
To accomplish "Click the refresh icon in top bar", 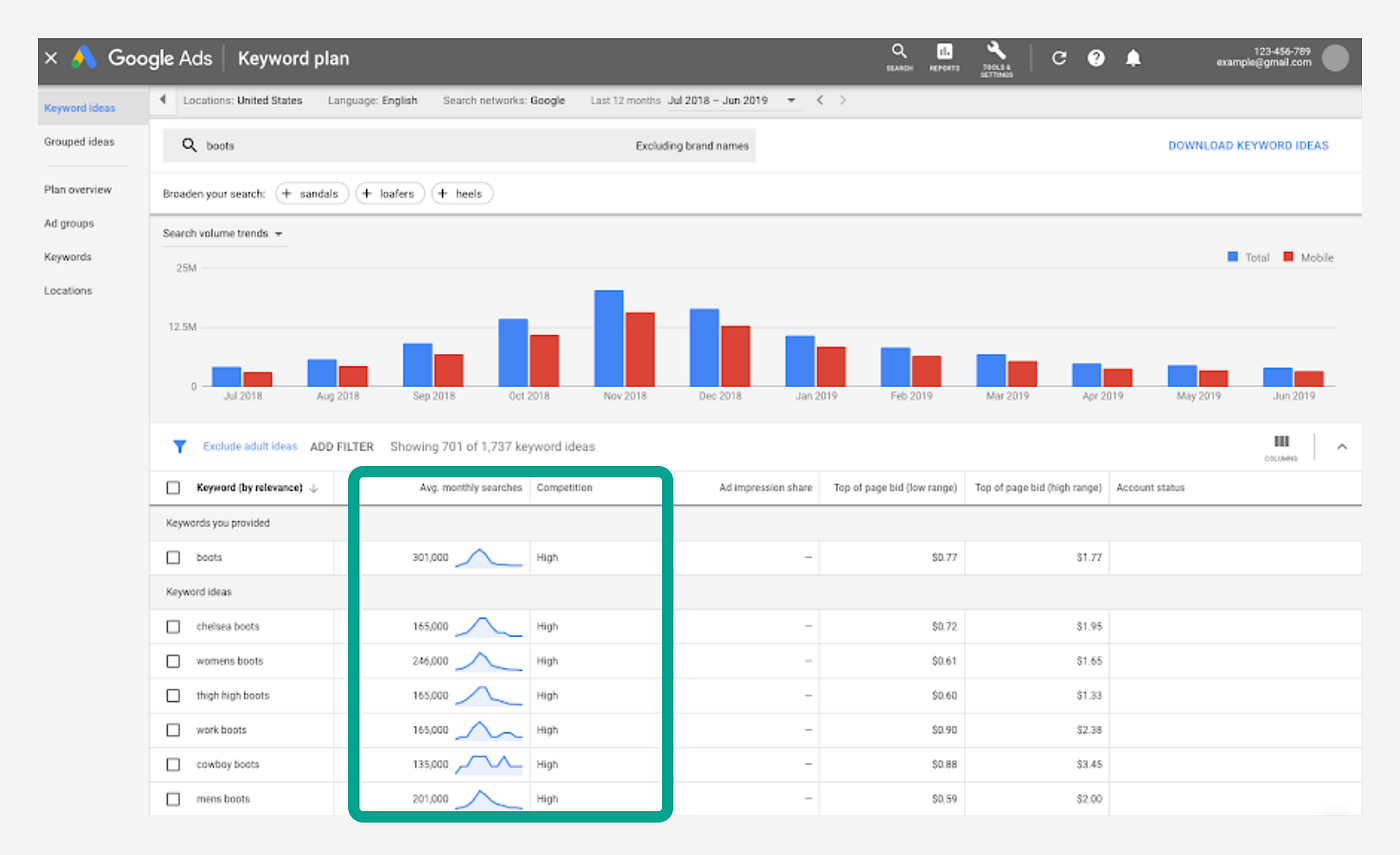I will click(1059, 58).
